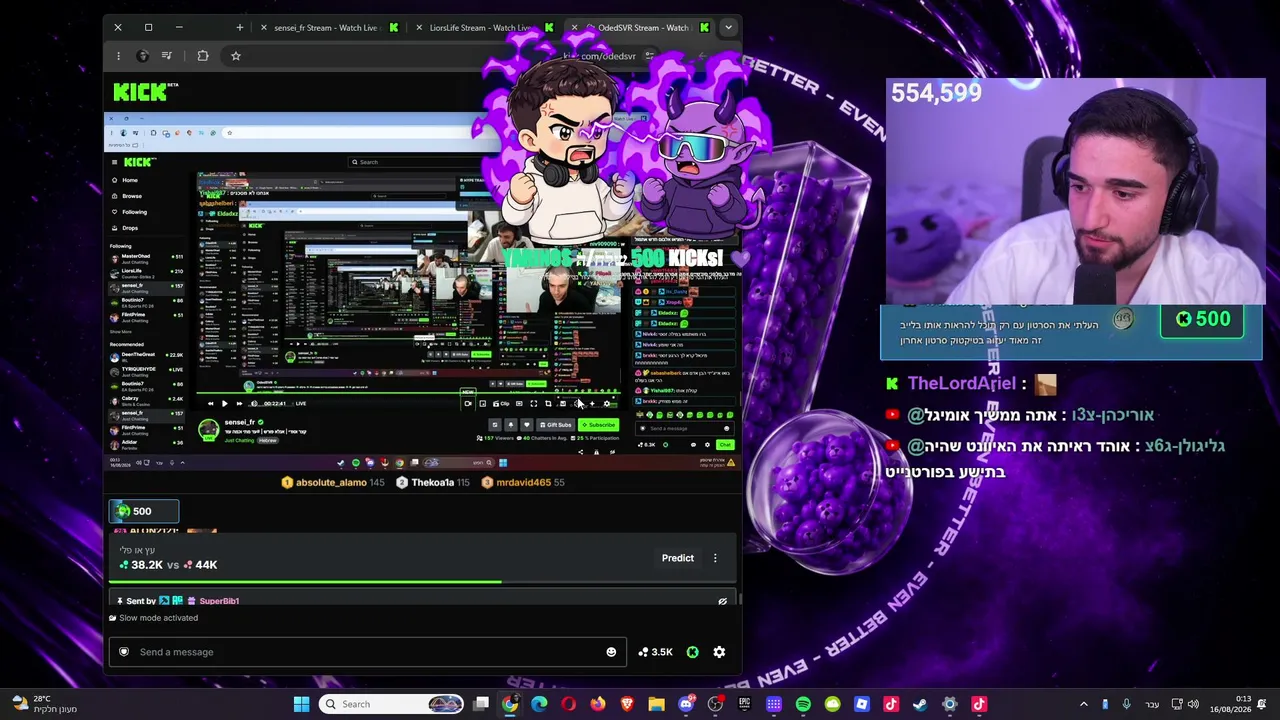Open Spotify from the taskbar
Screen dimensions: 1280x720
(x=803, y=704)
